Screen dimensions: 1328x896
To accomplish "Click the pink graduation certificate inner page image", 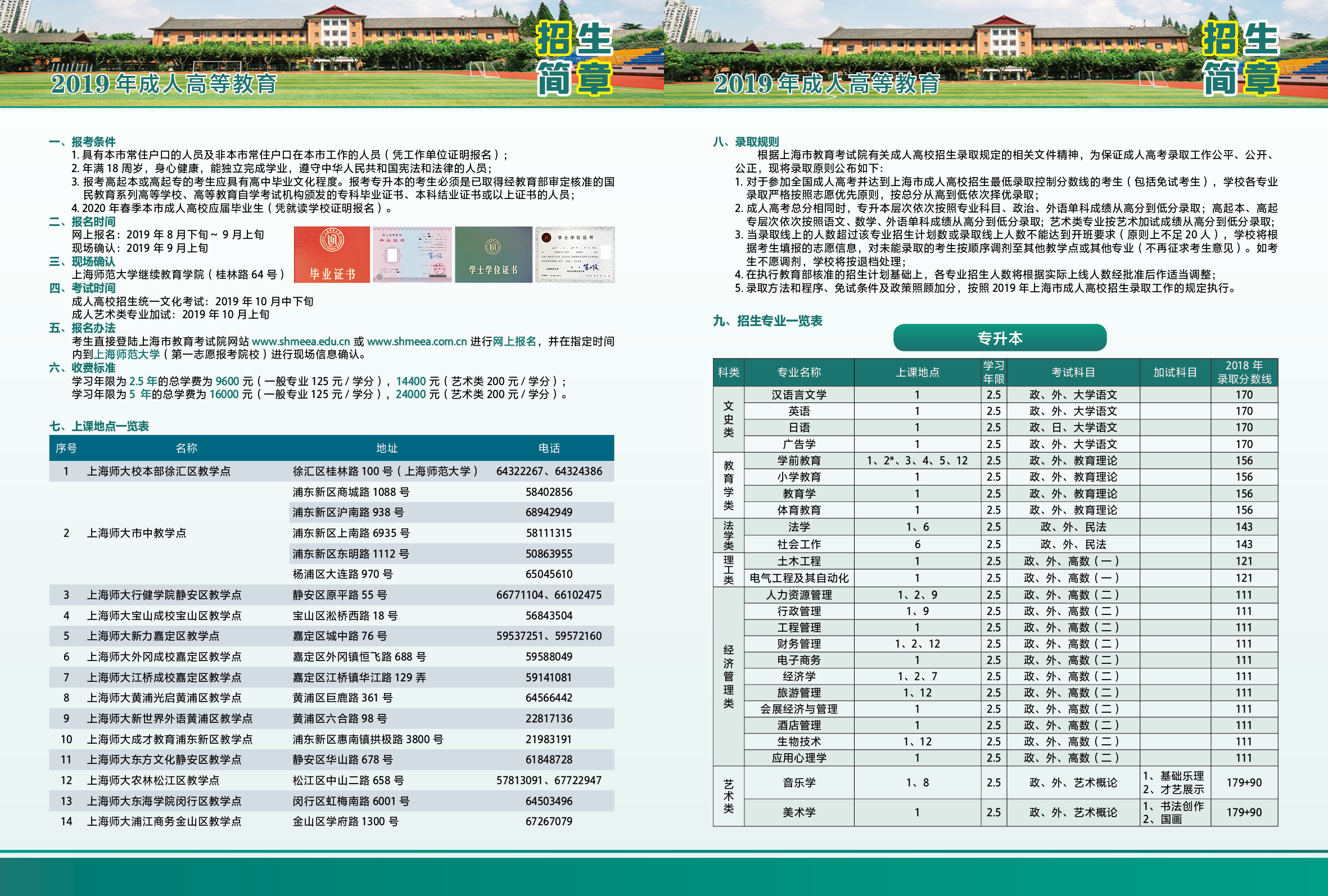I will 412,254.
